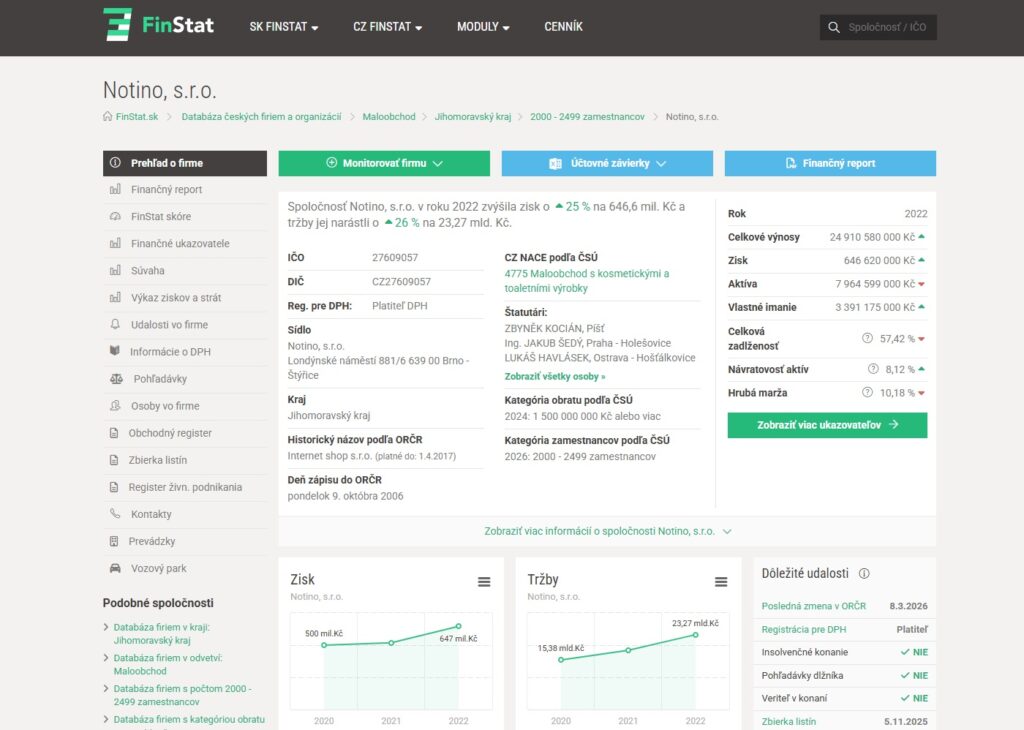
Task: Click help icon next to Návratovosť aktív
Action: pos(873,369)
